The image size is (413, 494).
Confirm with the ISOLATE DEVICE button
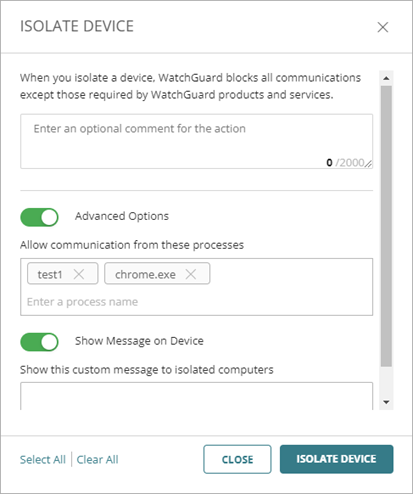coord(336,459)
